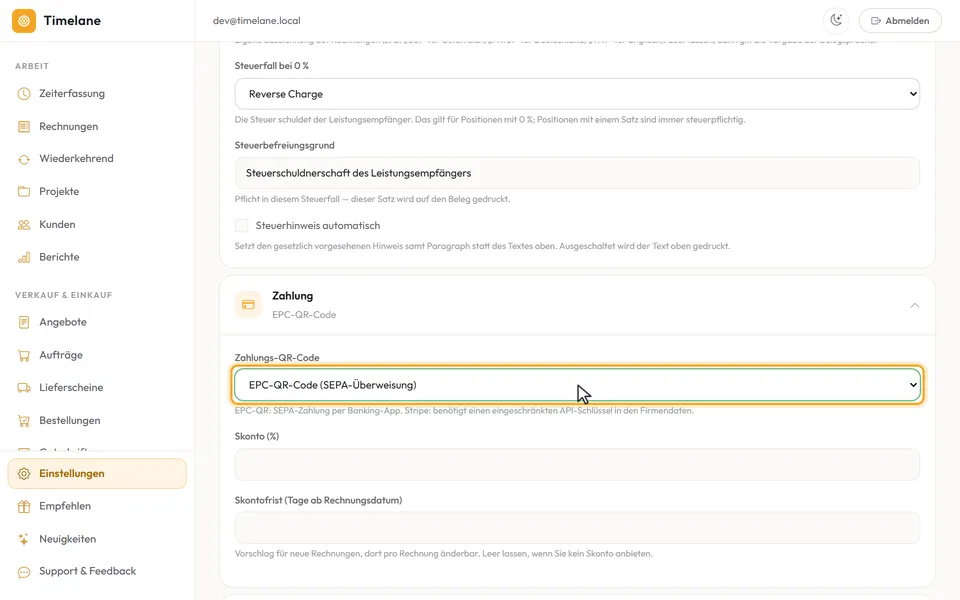Click the Projekte folder icon
Image resolution: width=960 pixels, height=600 pixels.
coord(24,192)
